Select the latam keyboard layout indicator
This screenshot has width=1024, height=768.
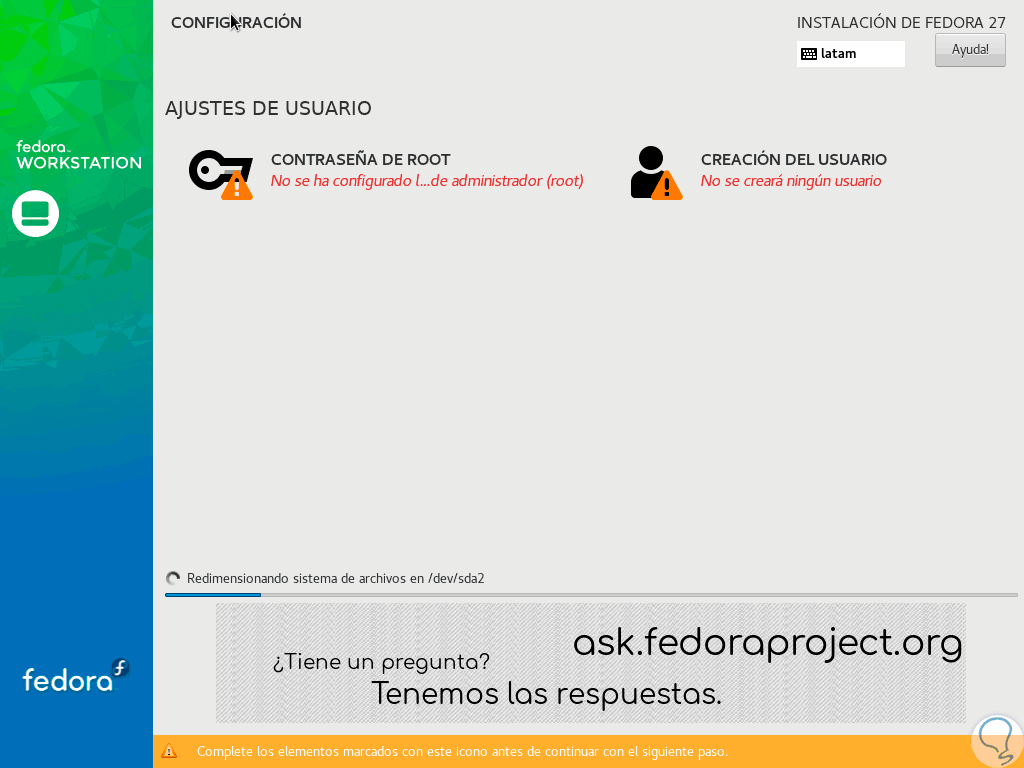850,54
